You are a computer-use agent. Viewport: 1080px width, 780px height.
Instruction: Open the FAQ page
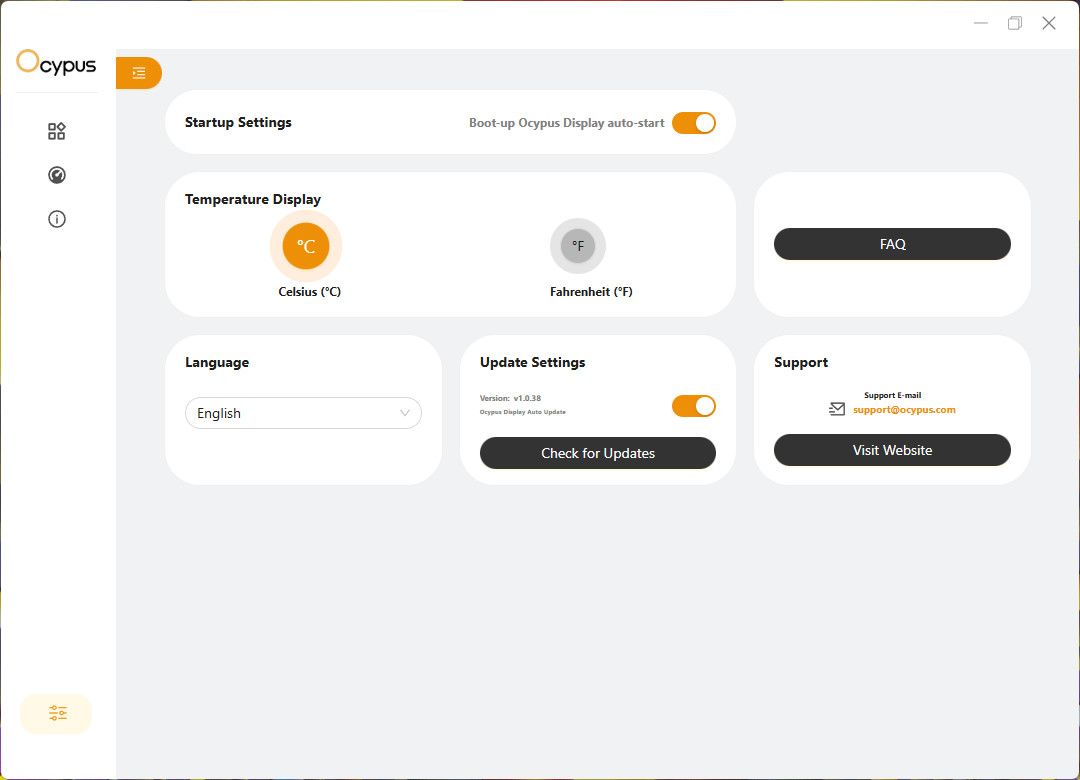pos(892,244)
